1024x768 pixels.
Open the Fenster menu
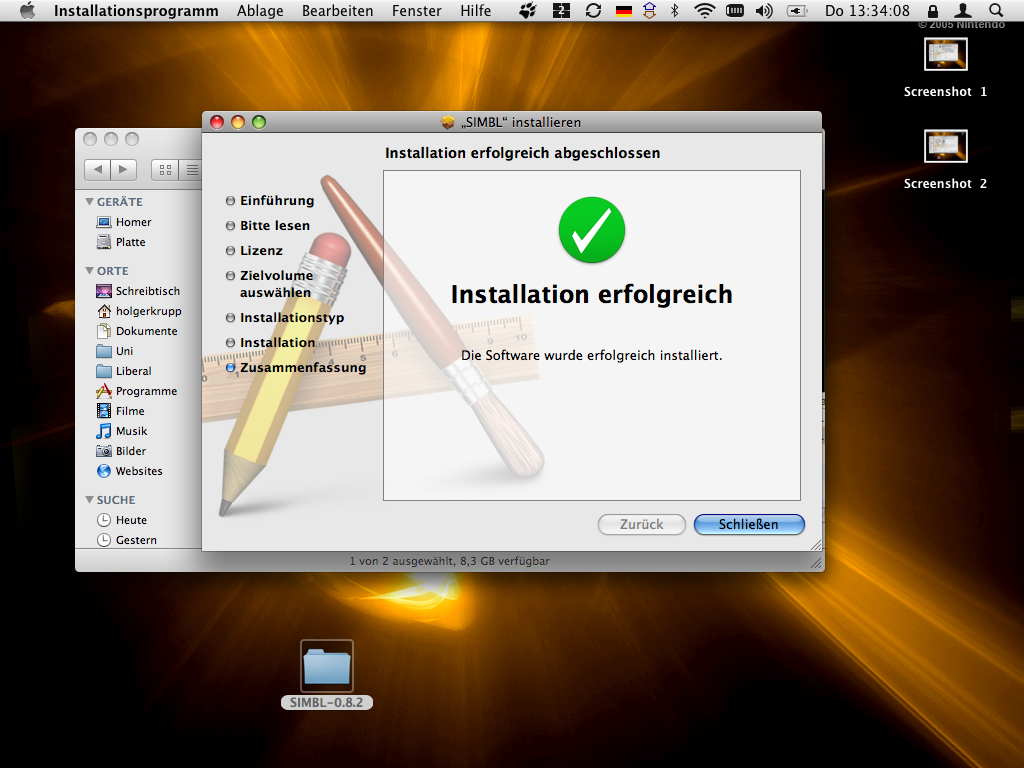(x=417, y=10)
